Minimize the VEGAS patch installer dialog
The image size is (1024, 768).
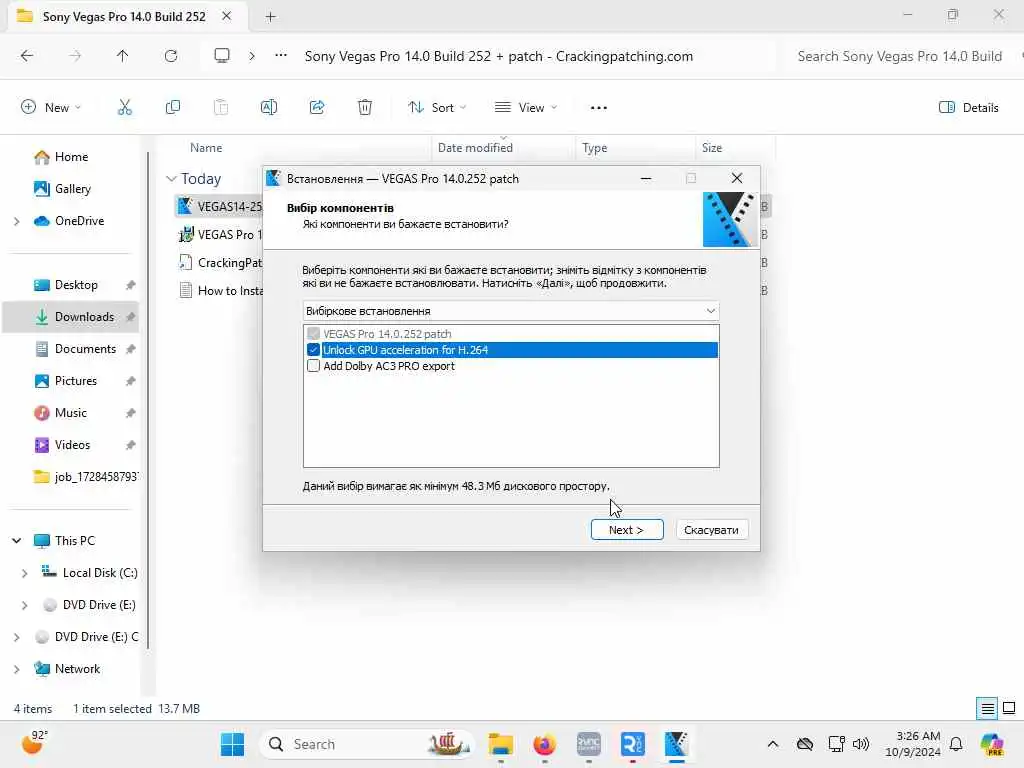click(646, 178)
